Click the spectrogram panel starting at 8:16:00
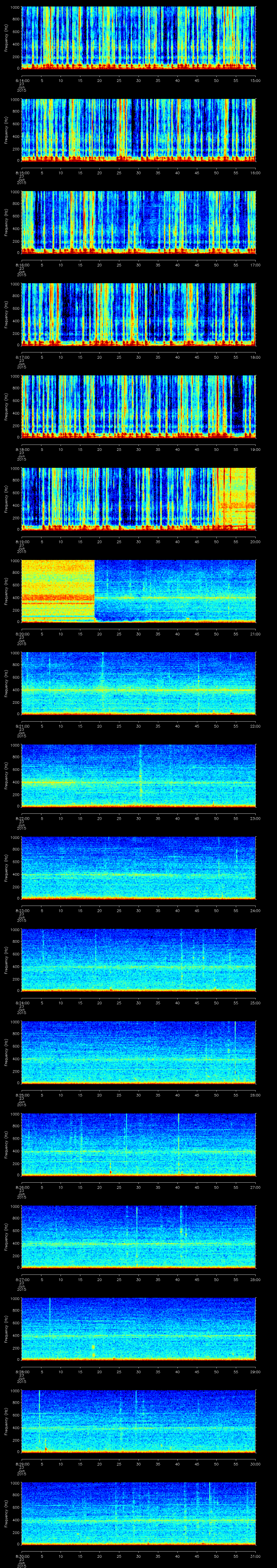 139,222
